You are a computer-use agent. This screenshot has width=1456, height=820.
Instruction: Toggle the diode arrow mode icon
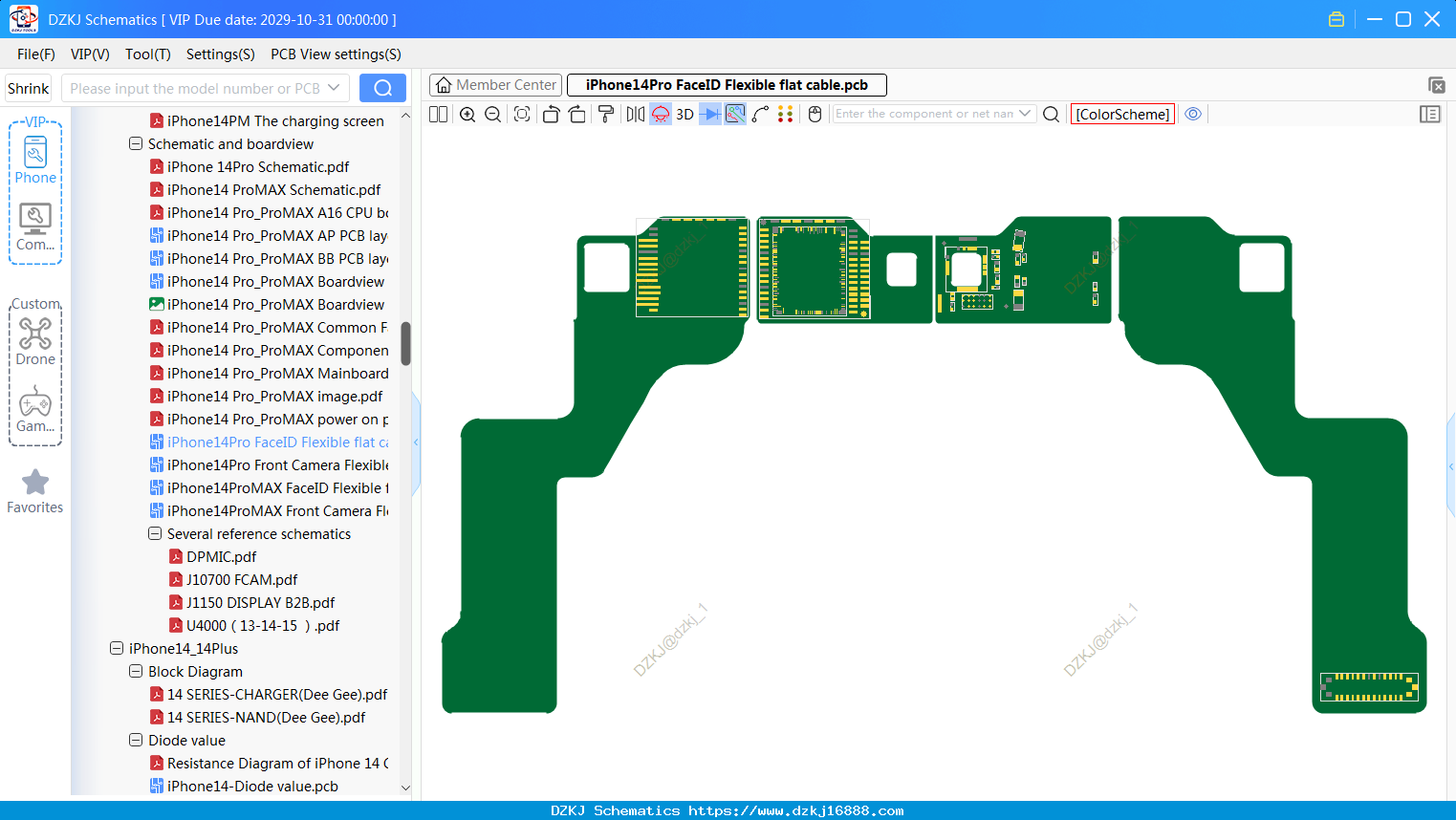point(710,114)
